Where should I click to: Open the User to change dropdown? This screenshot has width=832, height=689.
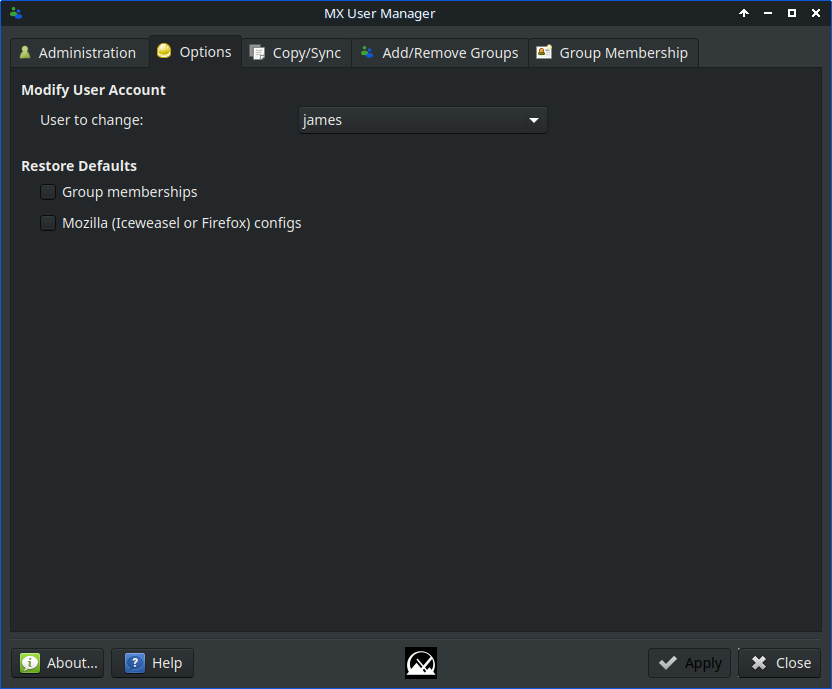click(x=423, y=120)
